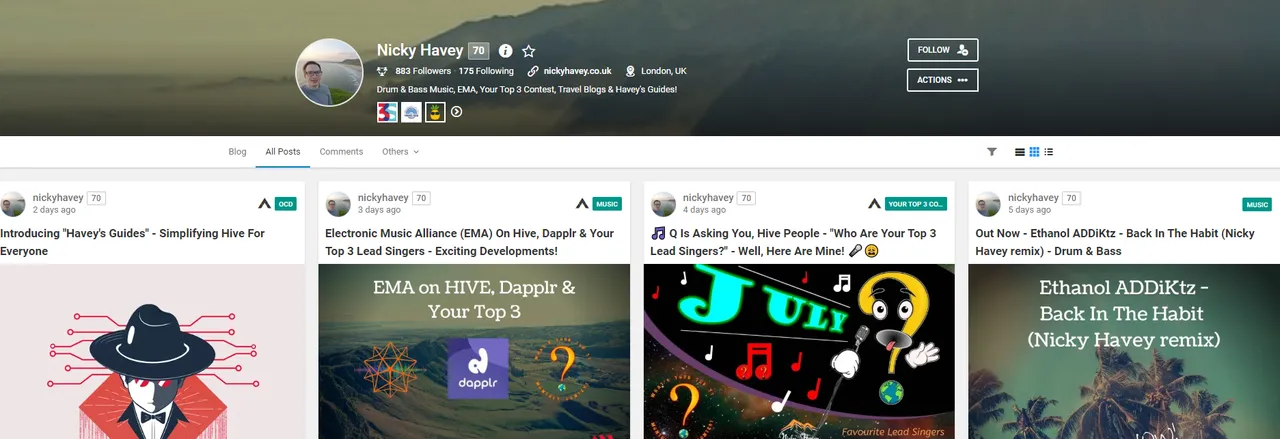Open the ACTIONS menu button

point(942,80)
